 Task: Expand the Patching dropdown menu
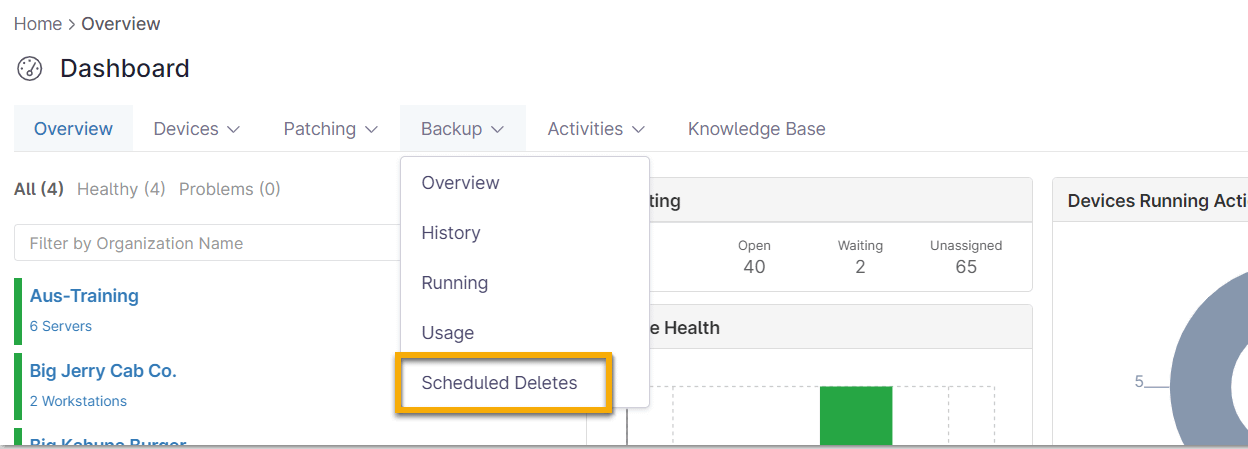330,129
